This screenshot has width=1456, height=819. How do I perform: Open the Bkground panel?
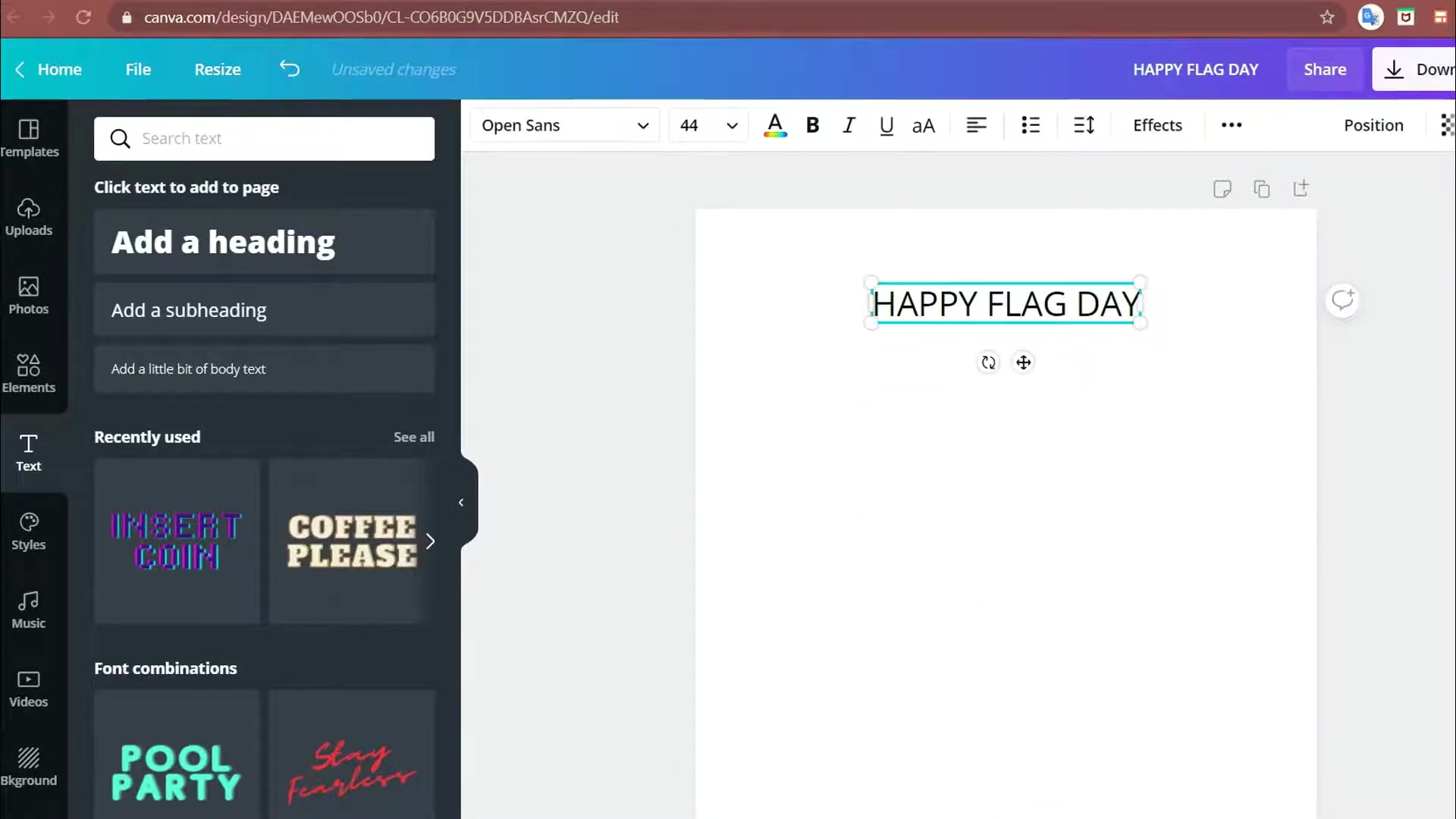30,766
